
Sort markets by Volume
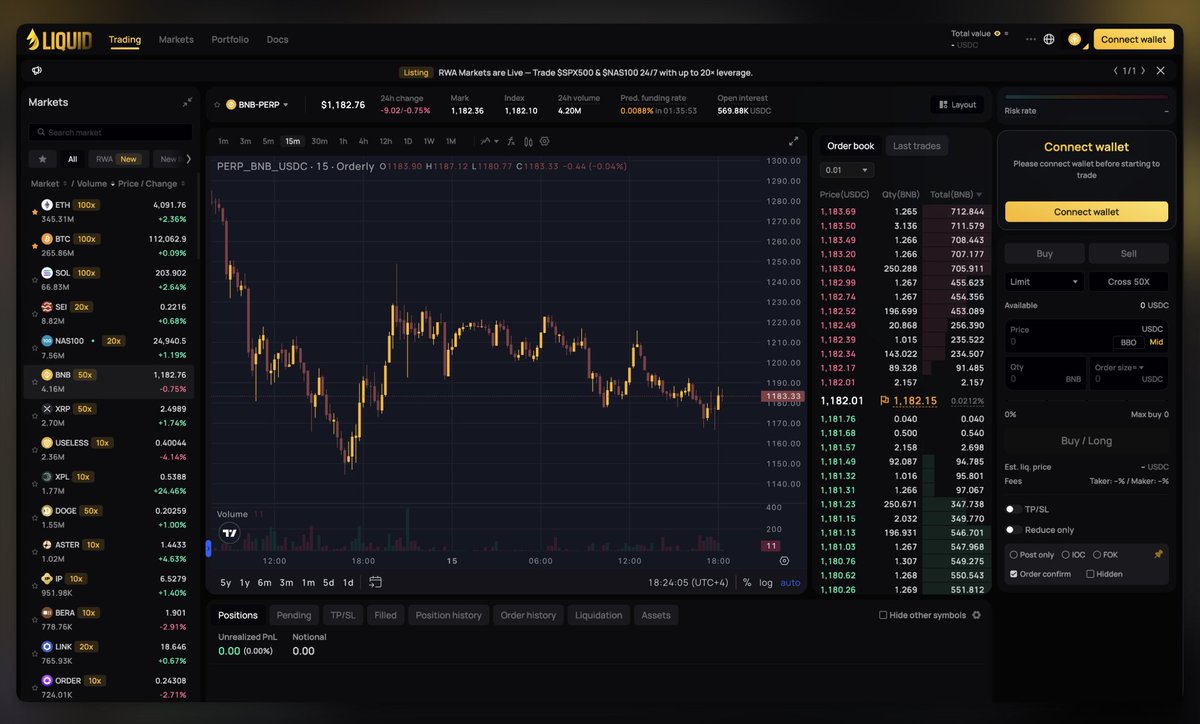click(94, 184)
